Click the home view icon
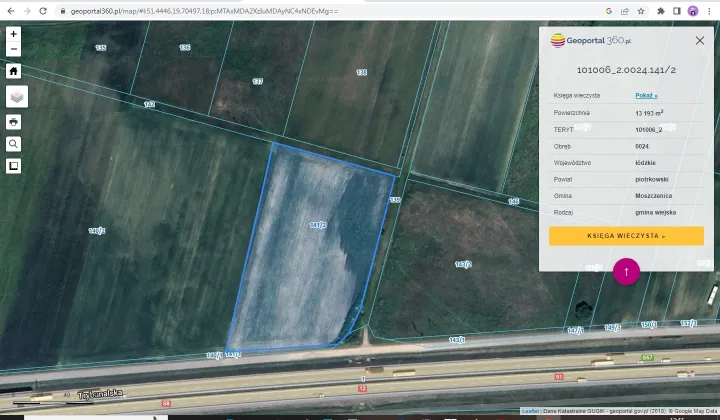The height and width of the screenshot is (420, 720). (14, 71)
